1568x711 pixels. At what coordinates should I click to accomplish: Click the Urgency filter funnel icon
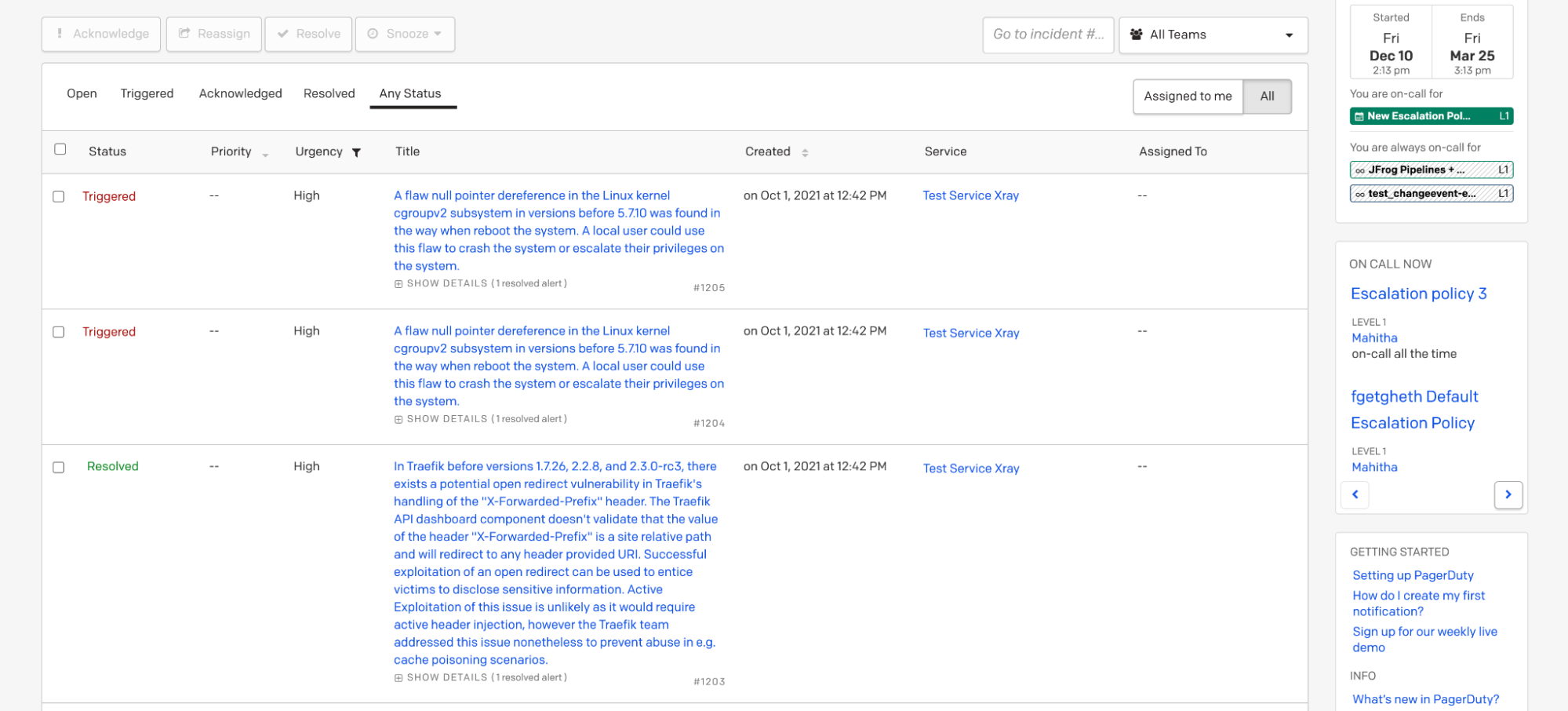[x=356, y=152]
